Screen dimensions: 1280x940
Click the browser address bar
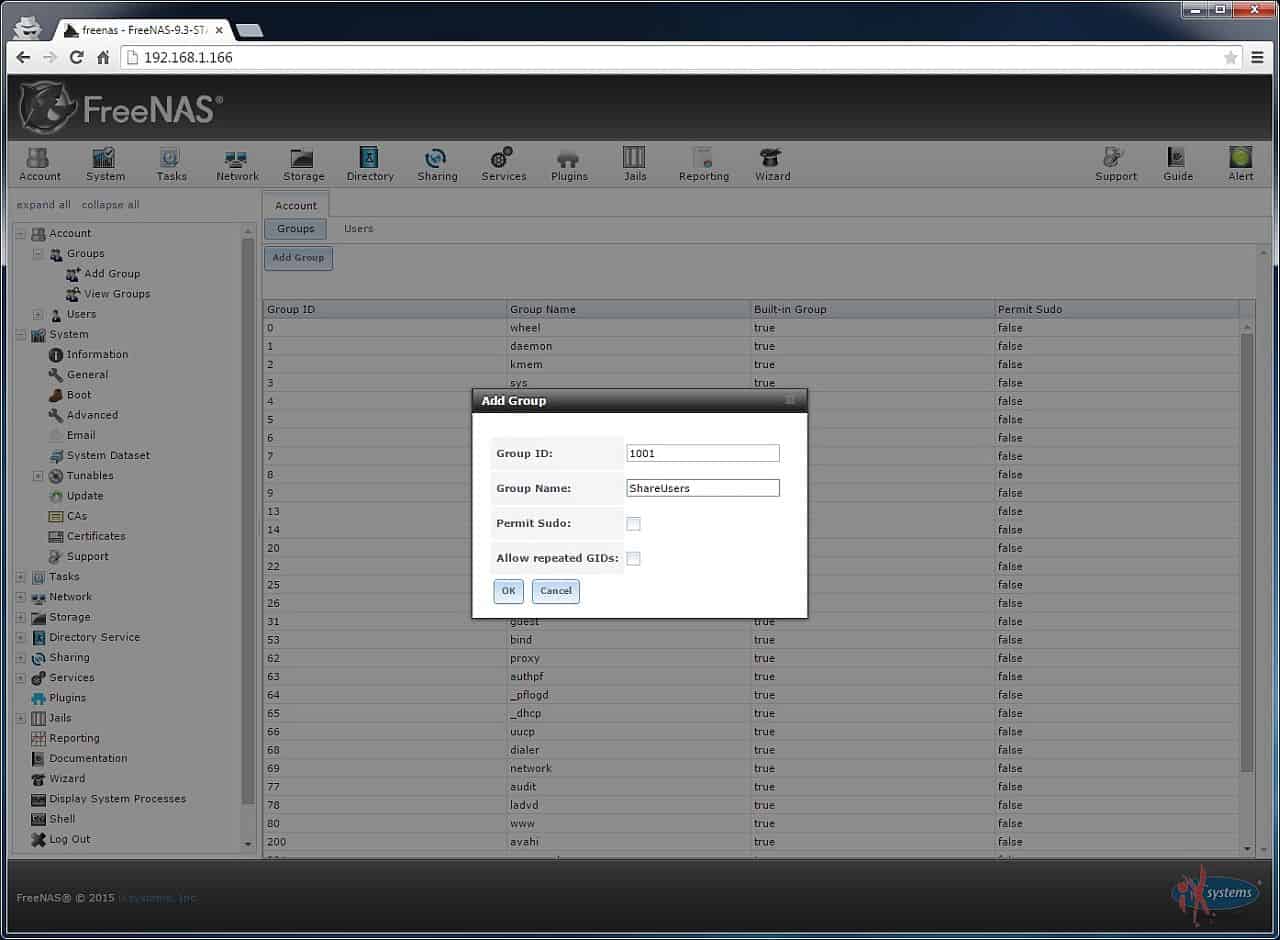point(680,58)
